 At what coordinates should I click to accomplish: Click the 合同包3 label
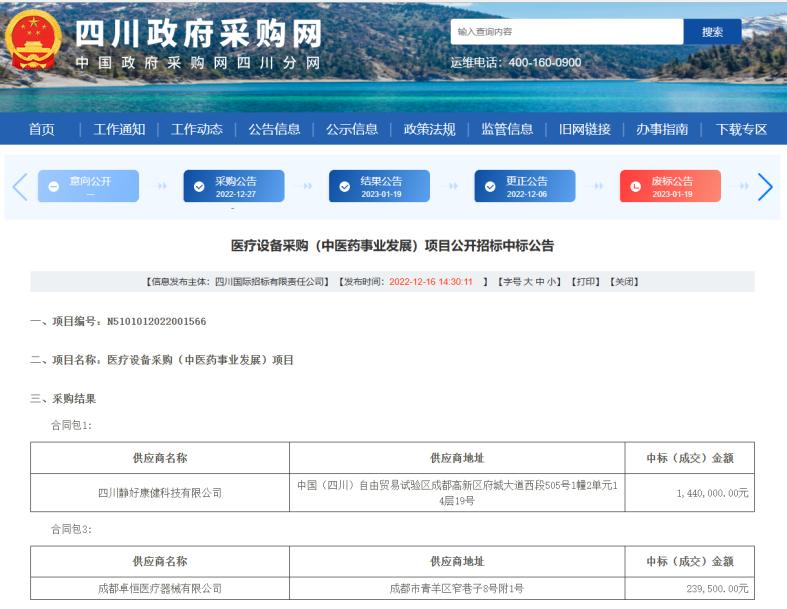[x=71, y=529]
